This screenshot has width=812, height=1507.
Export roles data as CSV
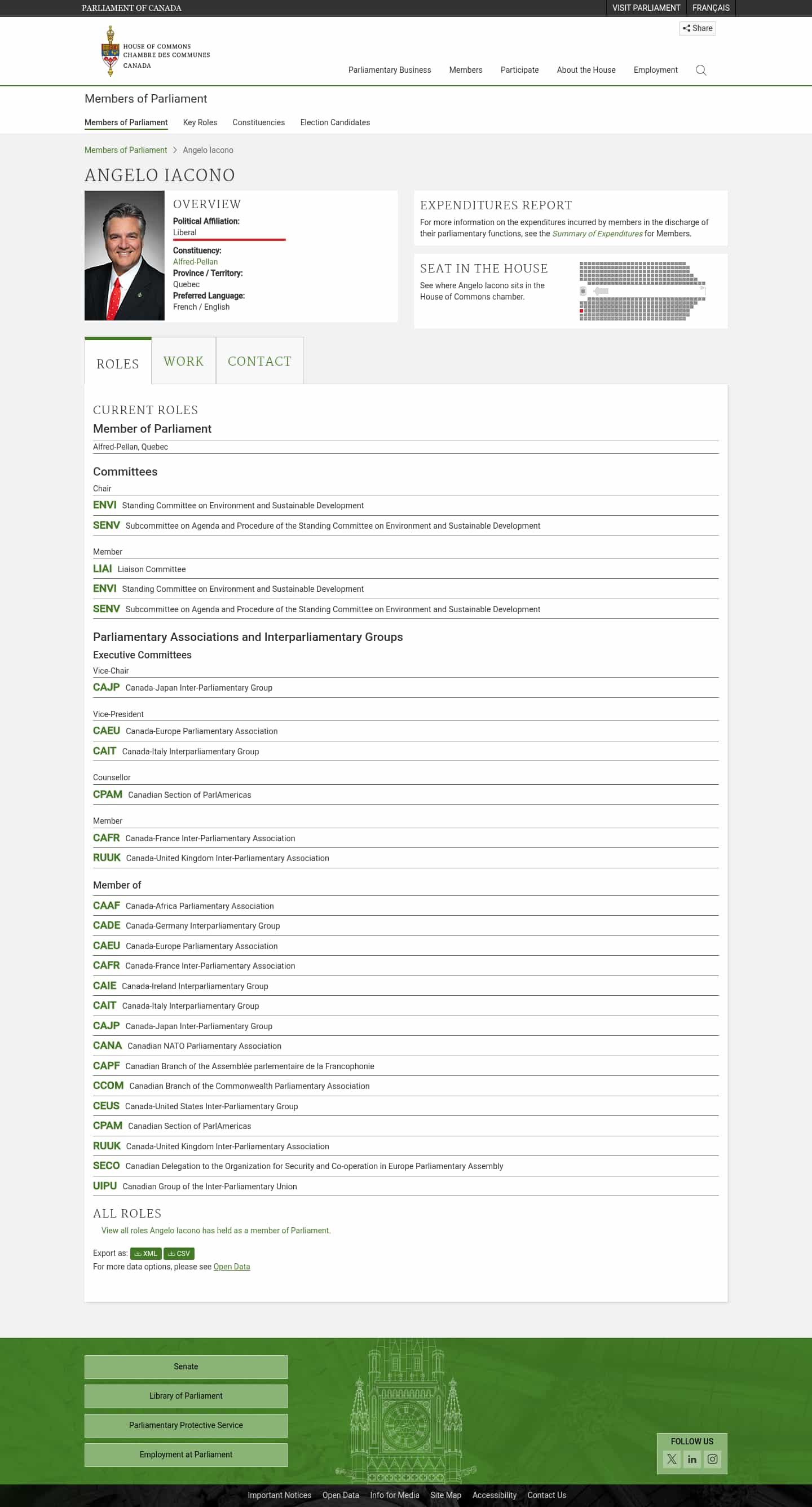pos(179,1253)
